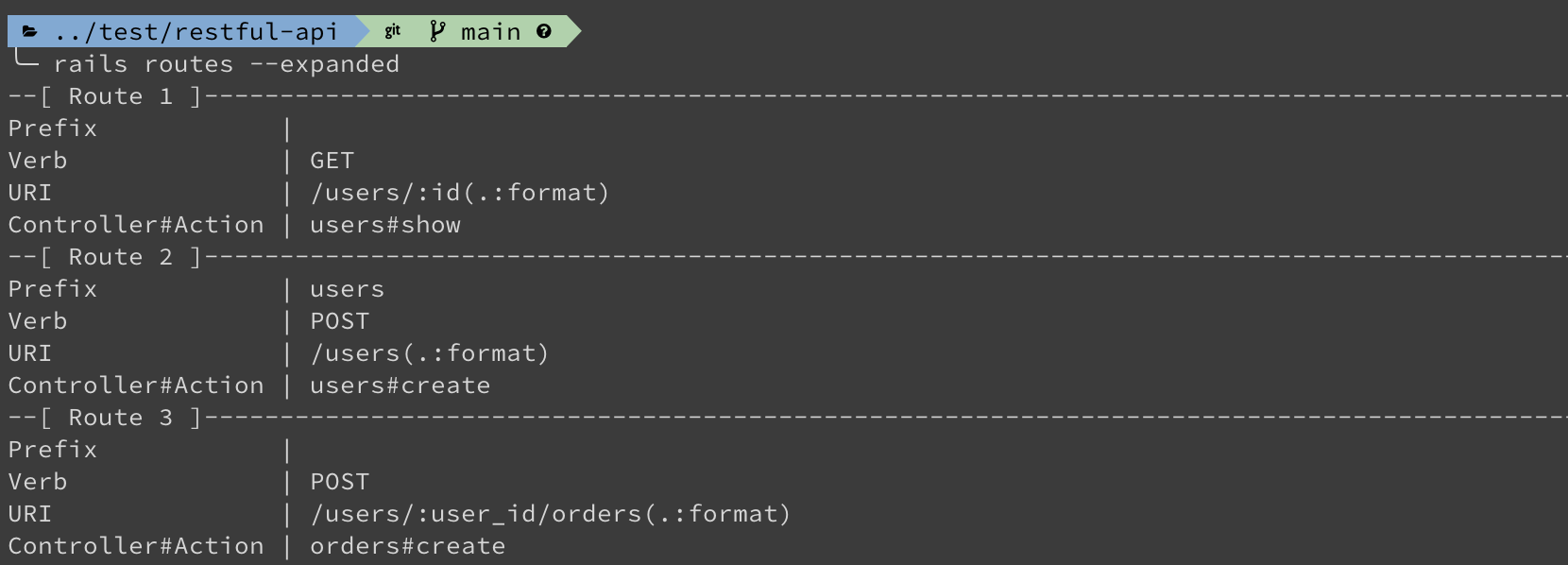1568x565 pixels.
Task: Click the /users(.:format) URI
Action: 430,353
